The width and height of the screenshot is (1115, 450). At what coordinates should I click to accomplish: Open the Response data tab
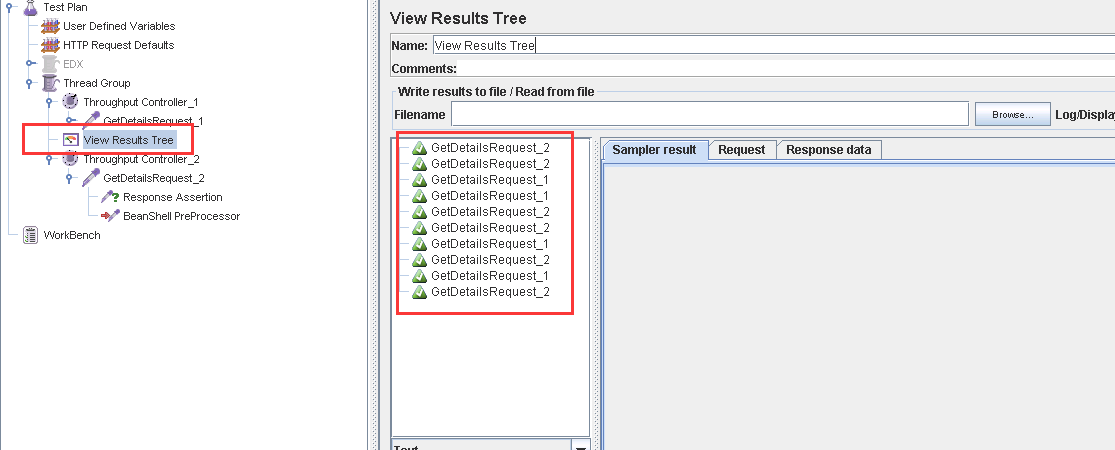(828, 149)
